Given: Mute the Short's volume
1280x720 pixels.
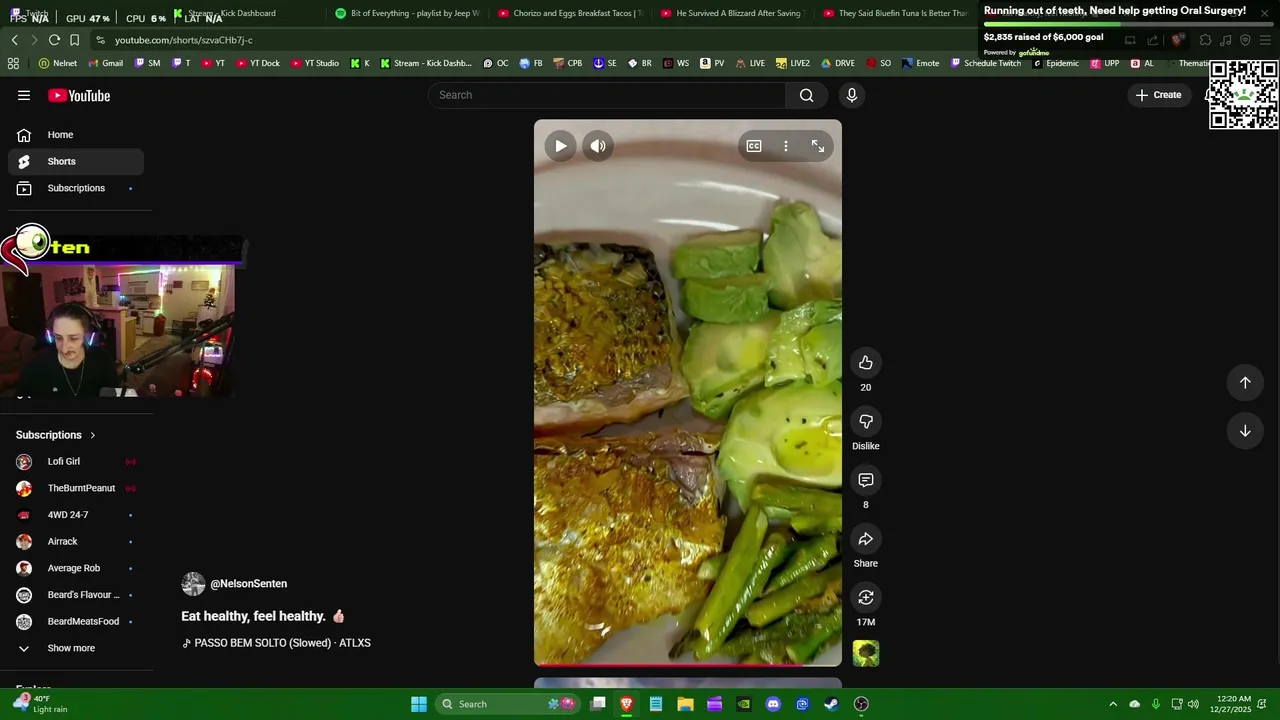Looking at the screenshot, I should click(x=598, y=146).
